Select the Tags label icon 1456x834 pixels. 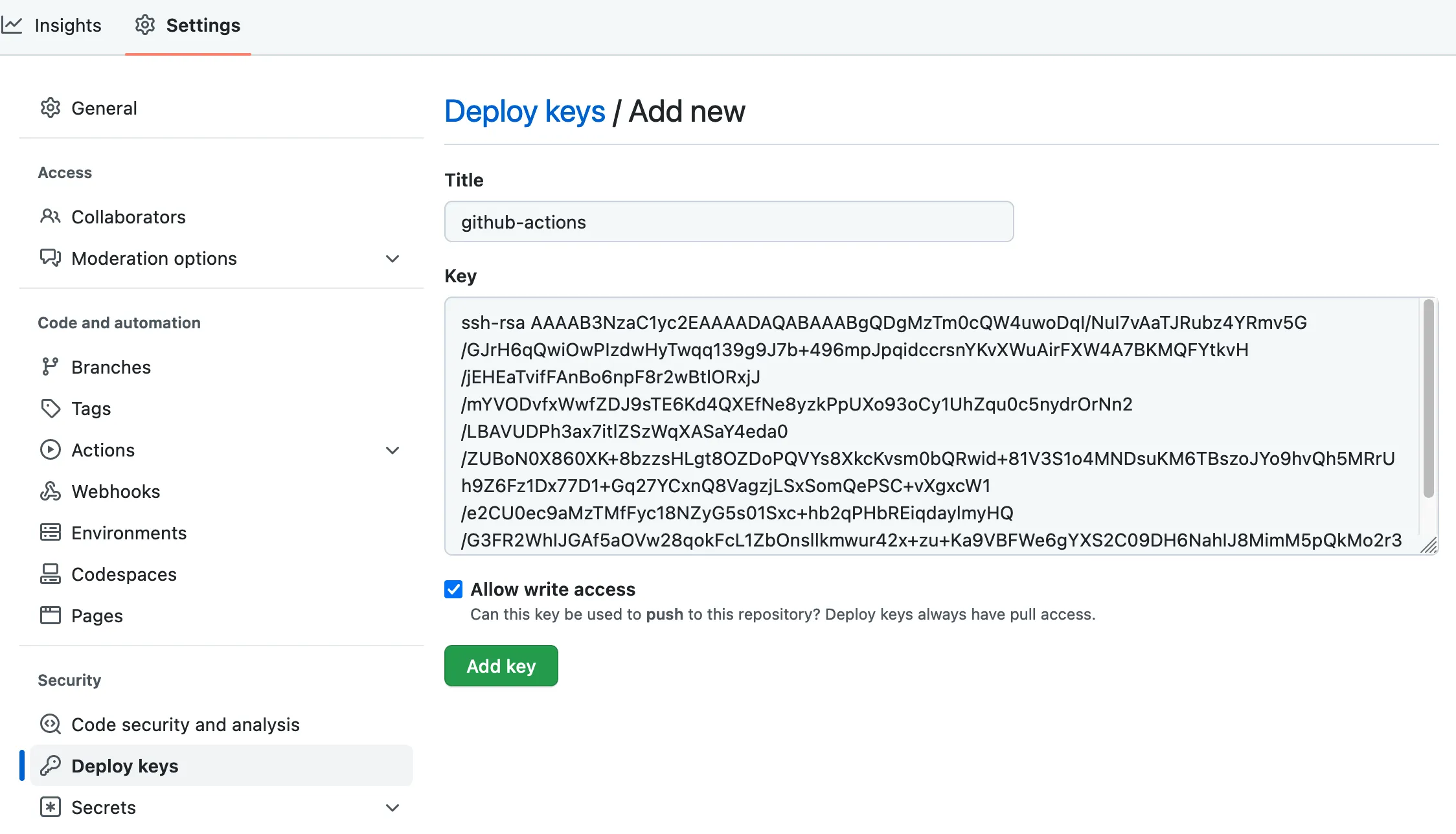[51, 409]
